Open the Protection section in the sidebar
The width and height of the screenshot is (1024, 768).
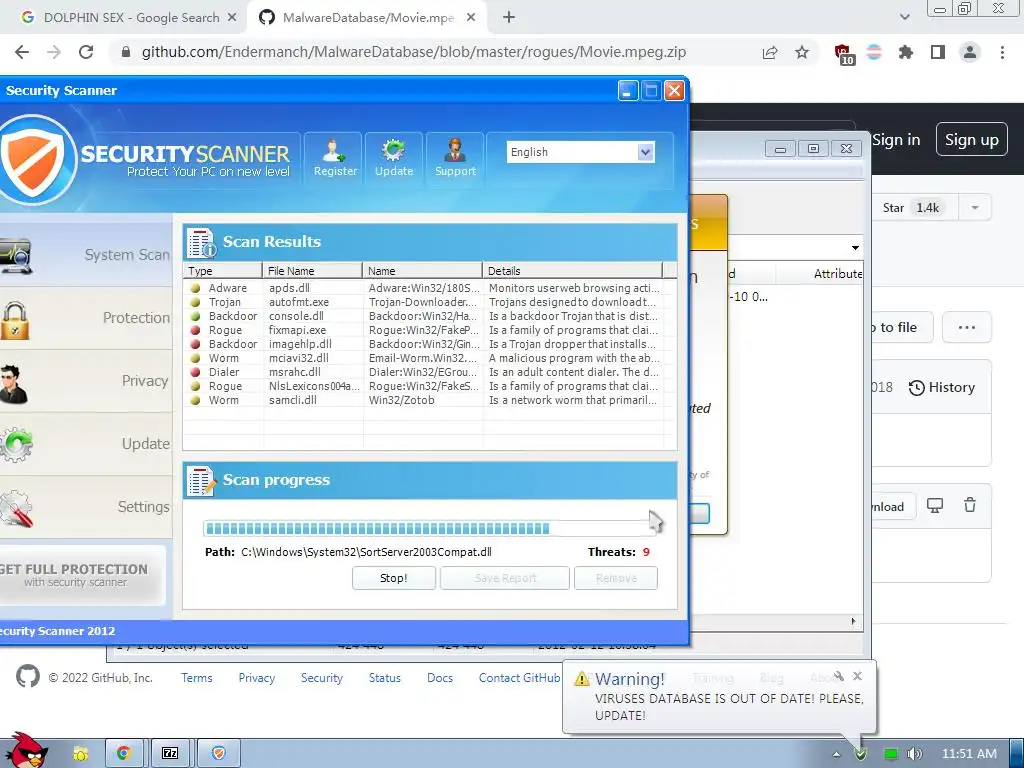click(x=86, y=318)
